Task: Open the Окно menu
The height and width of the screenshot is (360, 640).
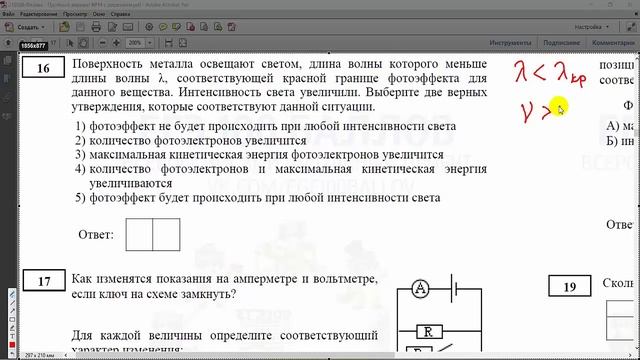Action: 99,14
